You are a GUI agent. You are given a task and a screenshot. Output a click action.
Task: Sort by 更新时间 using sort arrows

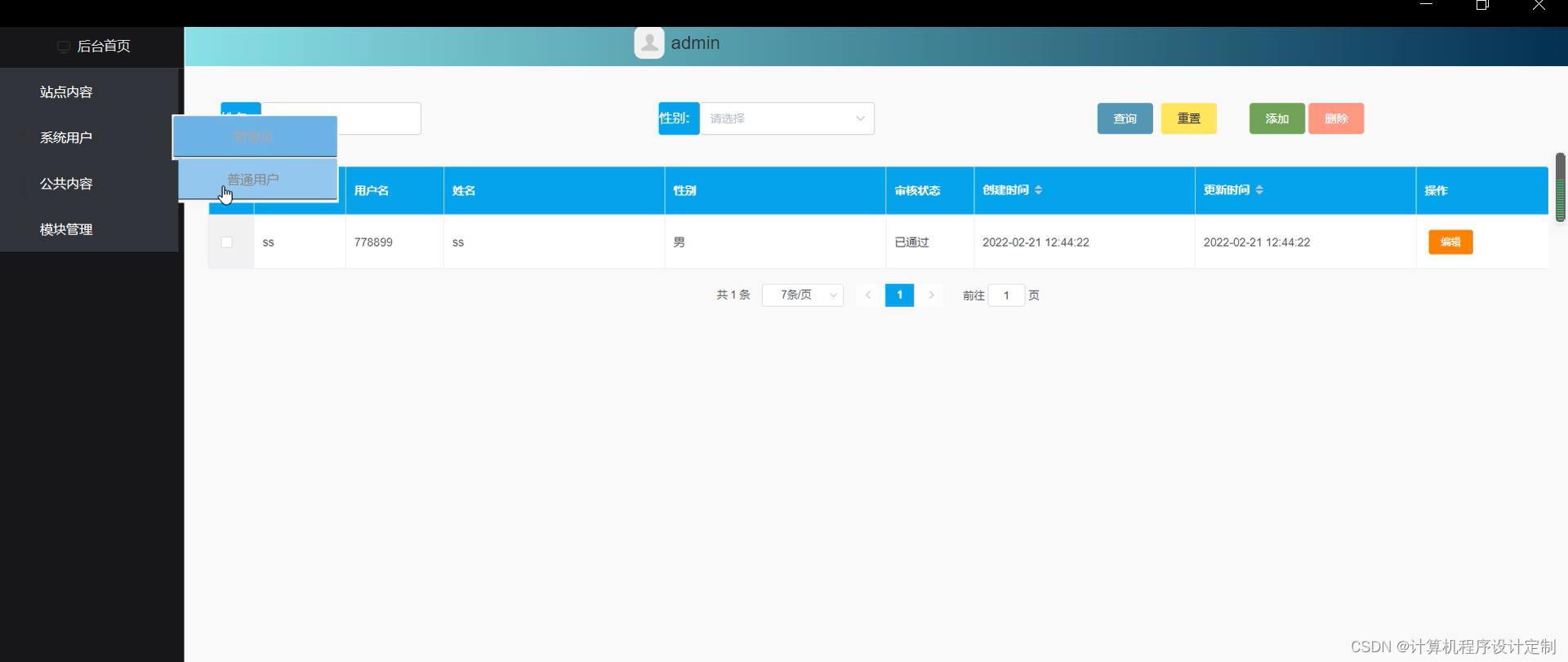point(1259,189)
